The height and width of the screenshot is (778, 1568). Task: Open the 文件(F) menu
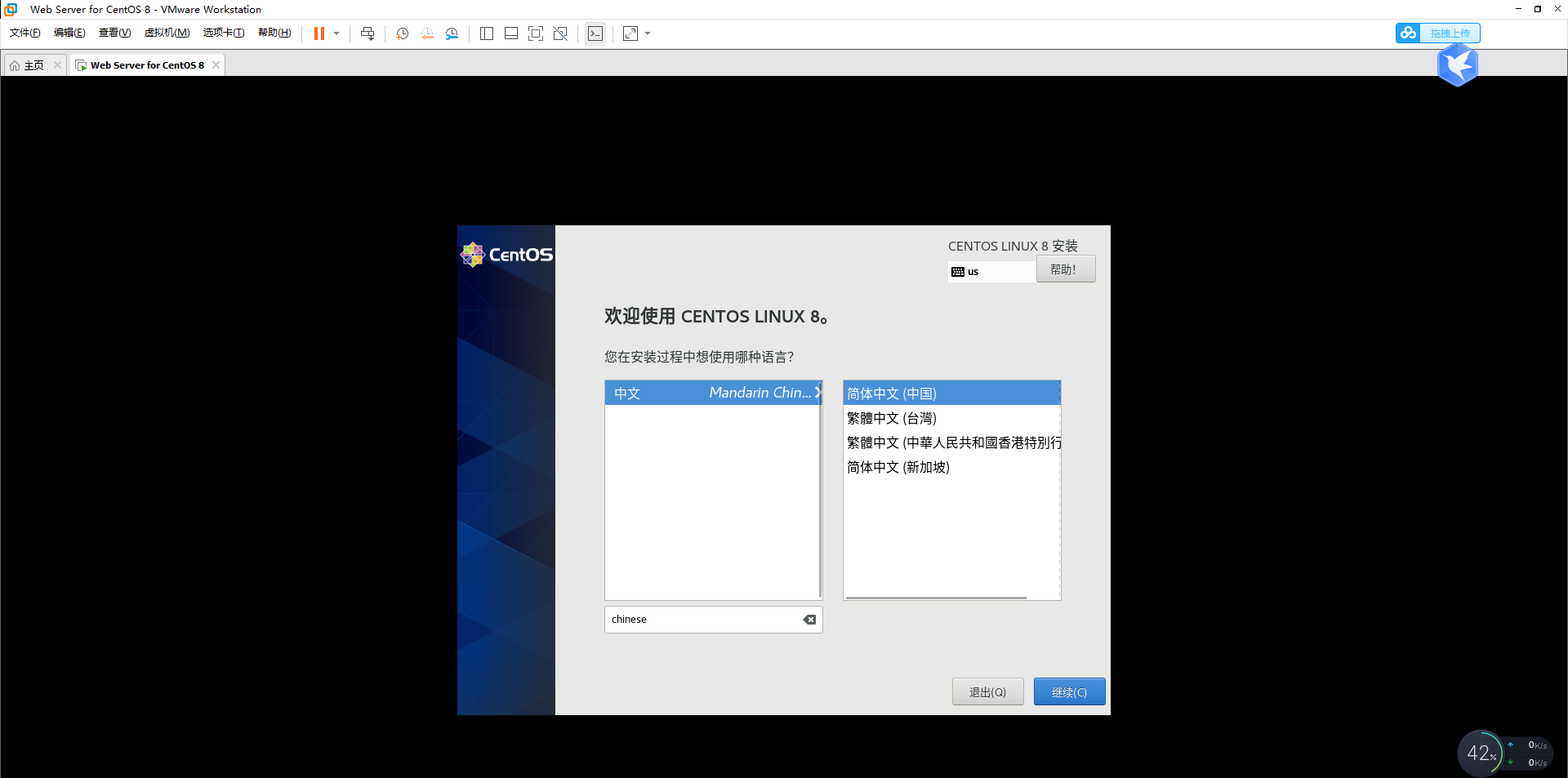tap(25, 33)
